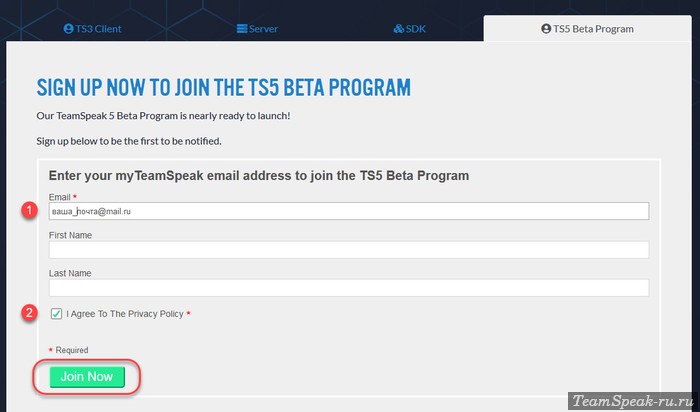Click the Join Now button
Screen dimensions: 700x412
[x=87, y=377]
